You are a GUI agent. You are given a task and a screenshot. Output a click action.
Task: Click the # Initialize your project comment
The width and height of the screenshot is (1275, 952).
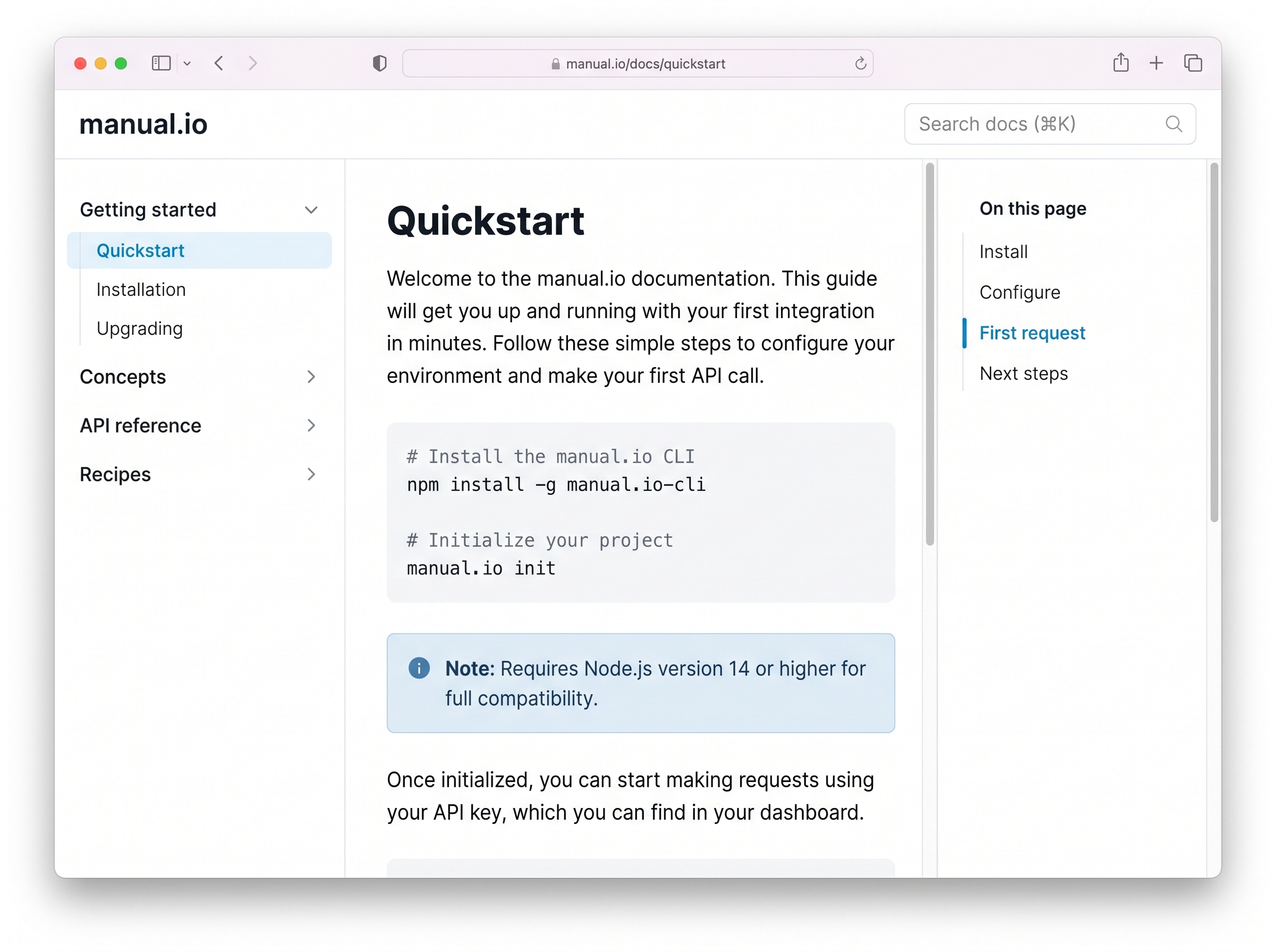[x=540, y=540]
